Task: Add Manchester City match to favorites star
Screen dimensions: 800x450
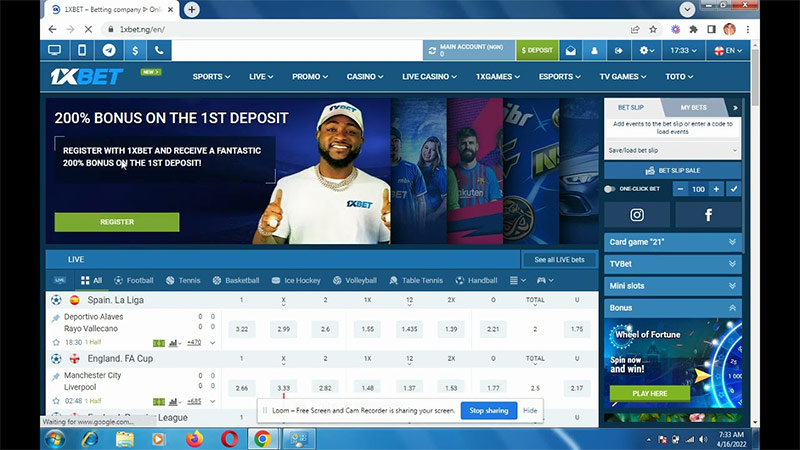Action: point(56,401)
